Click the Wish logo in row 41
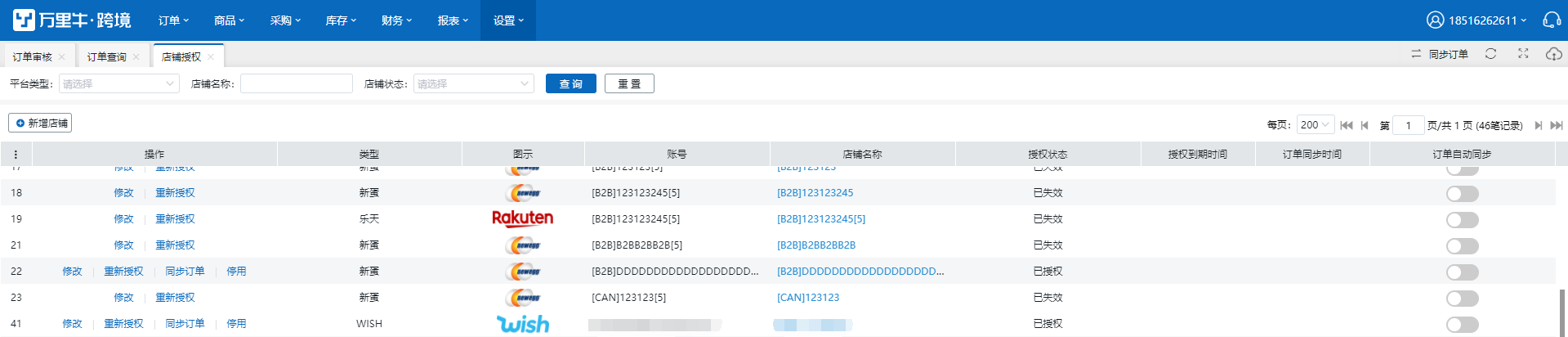Screen dimensions: 1568x337 pos(523,324)
